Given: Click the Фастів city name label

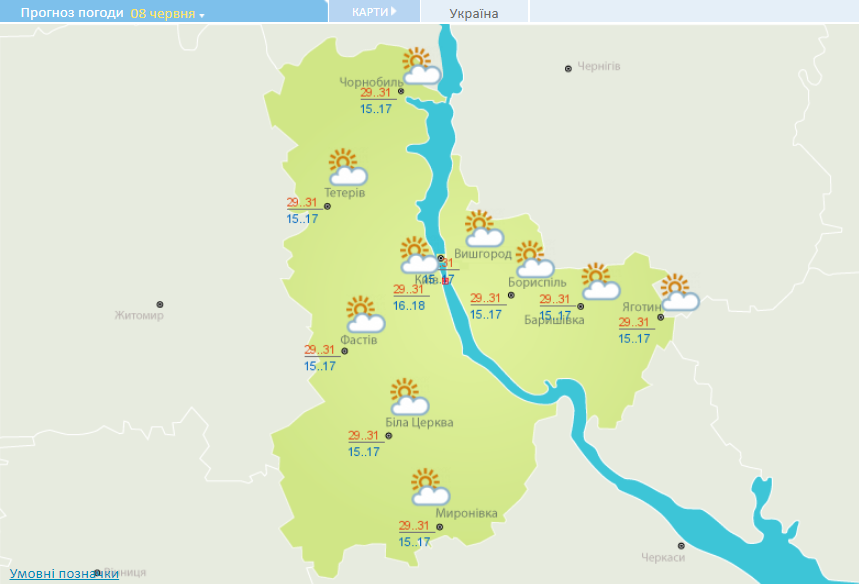Looking at the screenshot, I should point(359,340).
